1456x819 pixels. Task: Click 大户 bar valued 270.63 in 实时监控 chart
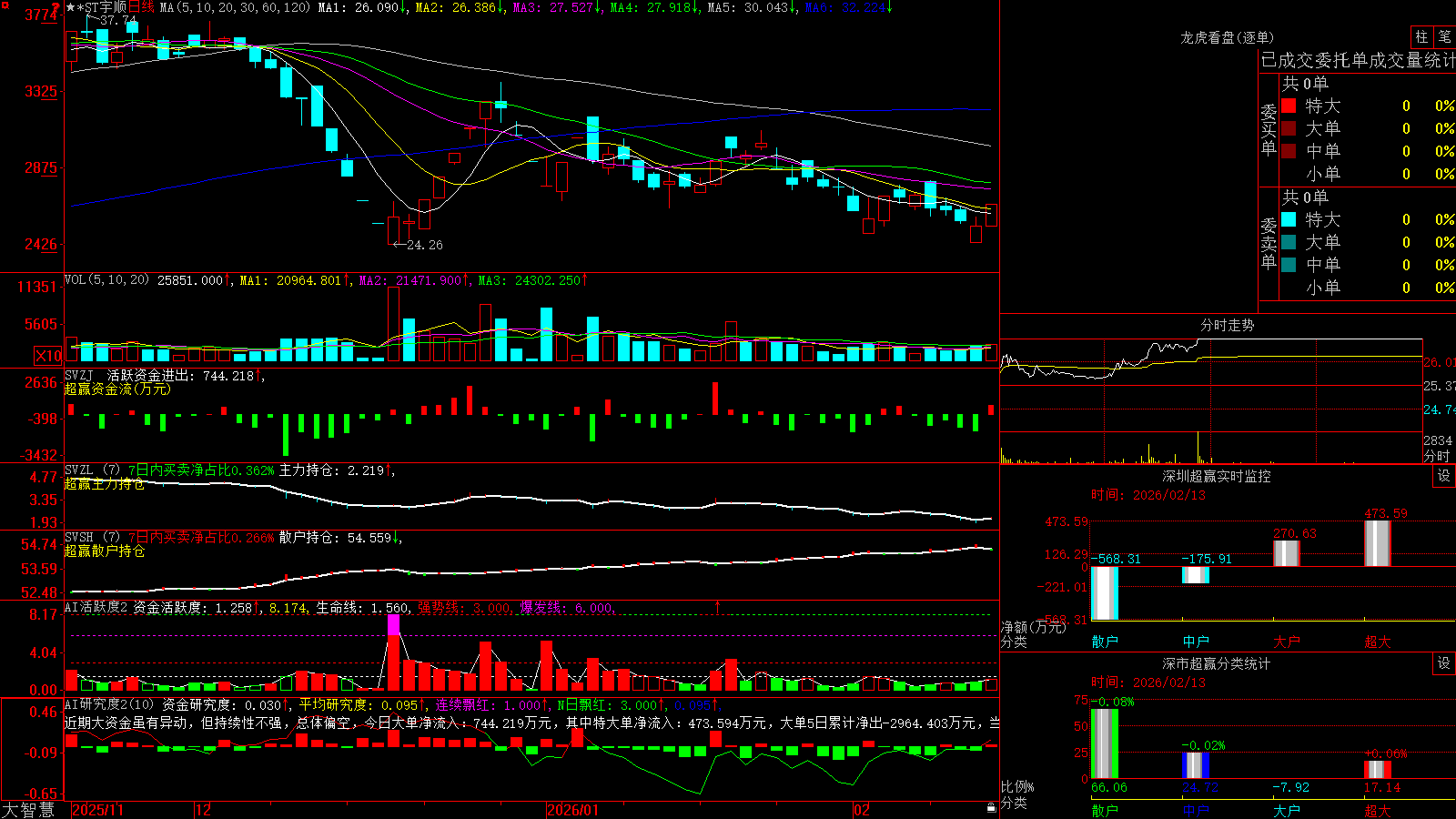1287,553
